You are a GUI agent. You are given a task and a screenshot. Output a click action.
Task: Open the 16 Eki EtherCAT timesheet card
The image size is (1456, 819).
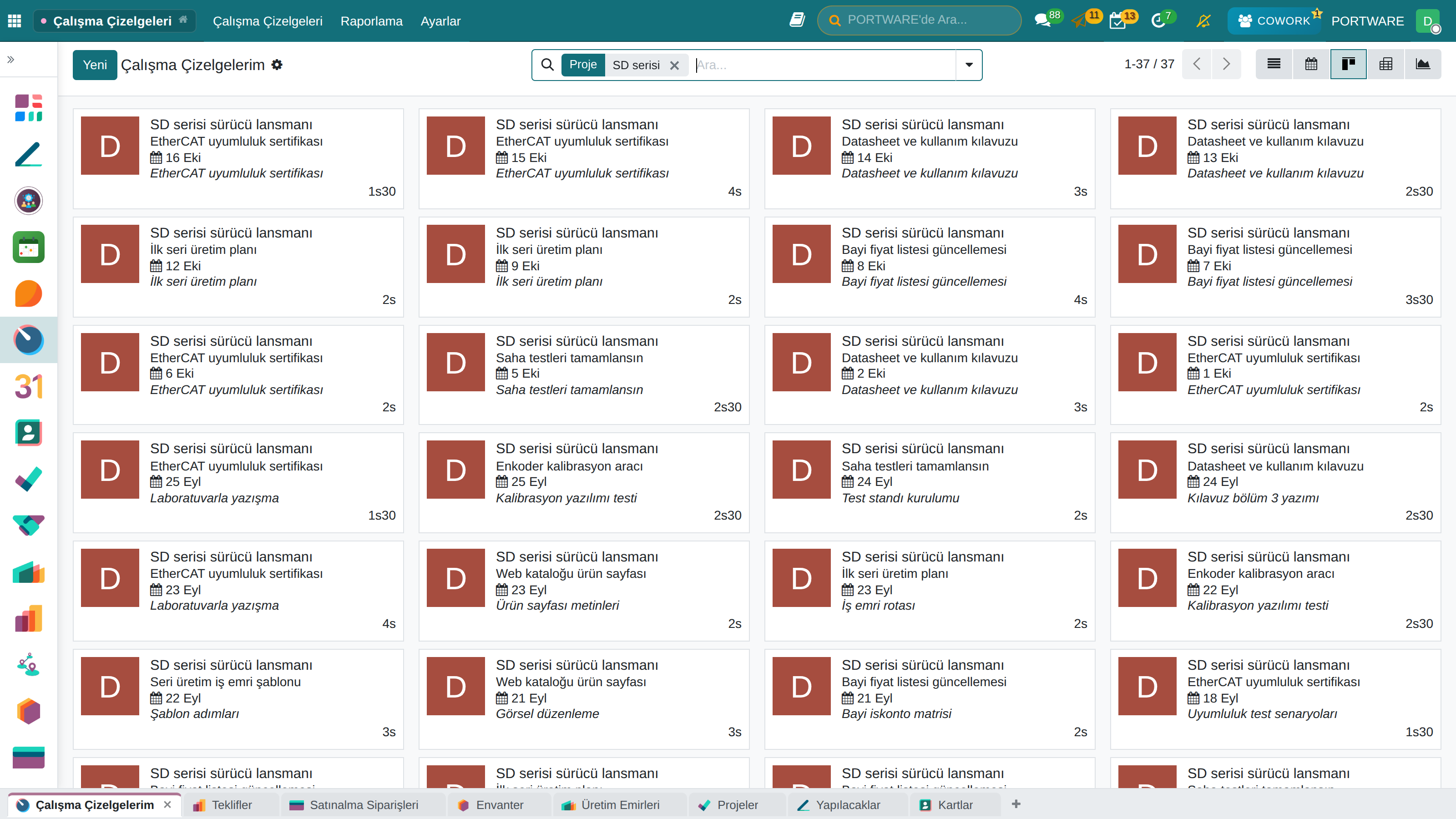pos(238,158)
